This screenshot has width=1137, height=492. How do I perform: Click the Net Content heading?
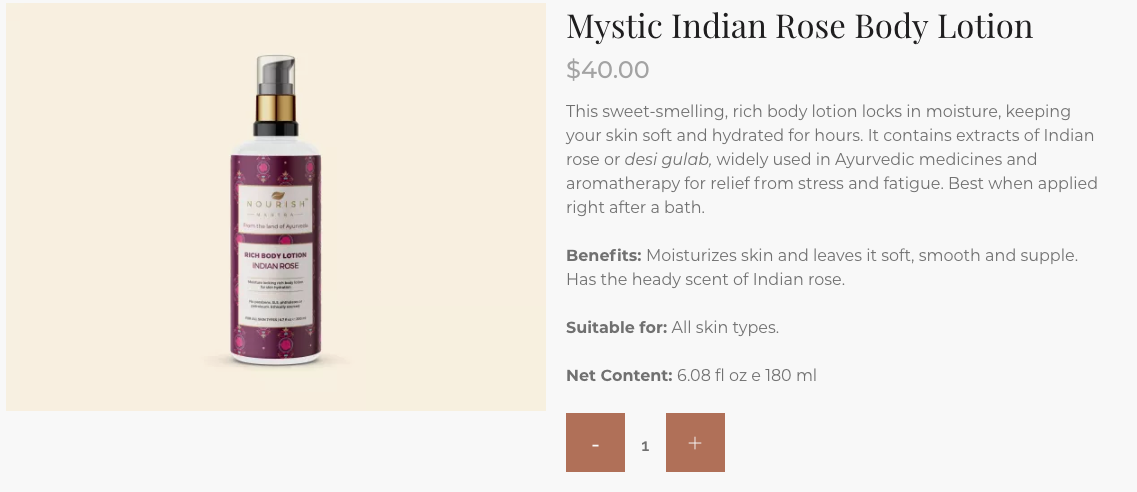tap(619, 376)
